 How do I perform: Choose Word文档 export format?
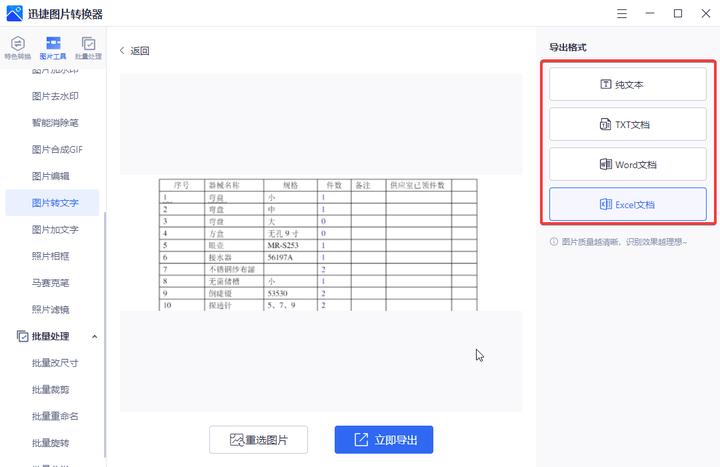pyautogui.click(x=628, y=164)
